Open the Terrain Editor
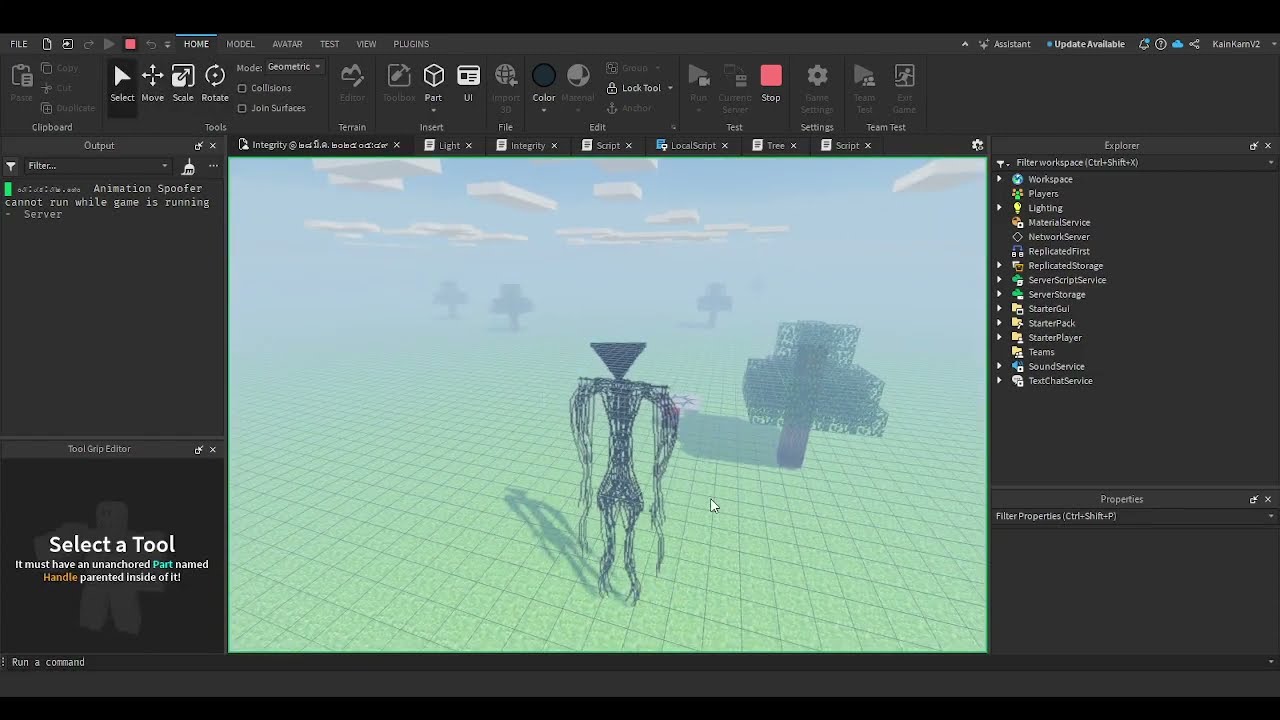Image resolution: width=1280 pixels, height=720 pixels. pyautogui.click(x=352, y=83)
